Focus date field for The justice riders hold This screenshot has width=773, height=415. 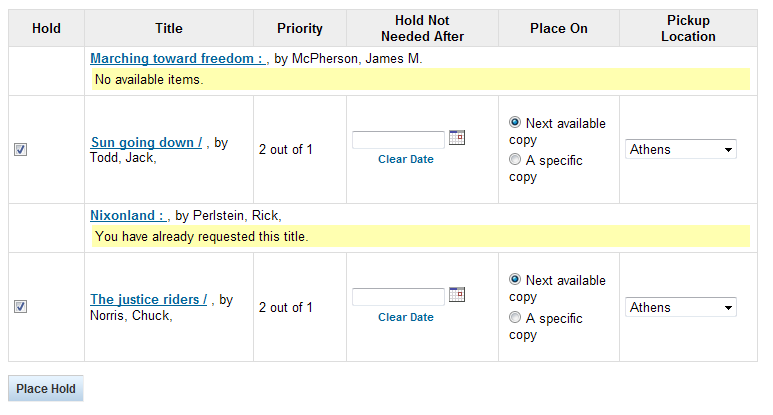coord(398,297)
